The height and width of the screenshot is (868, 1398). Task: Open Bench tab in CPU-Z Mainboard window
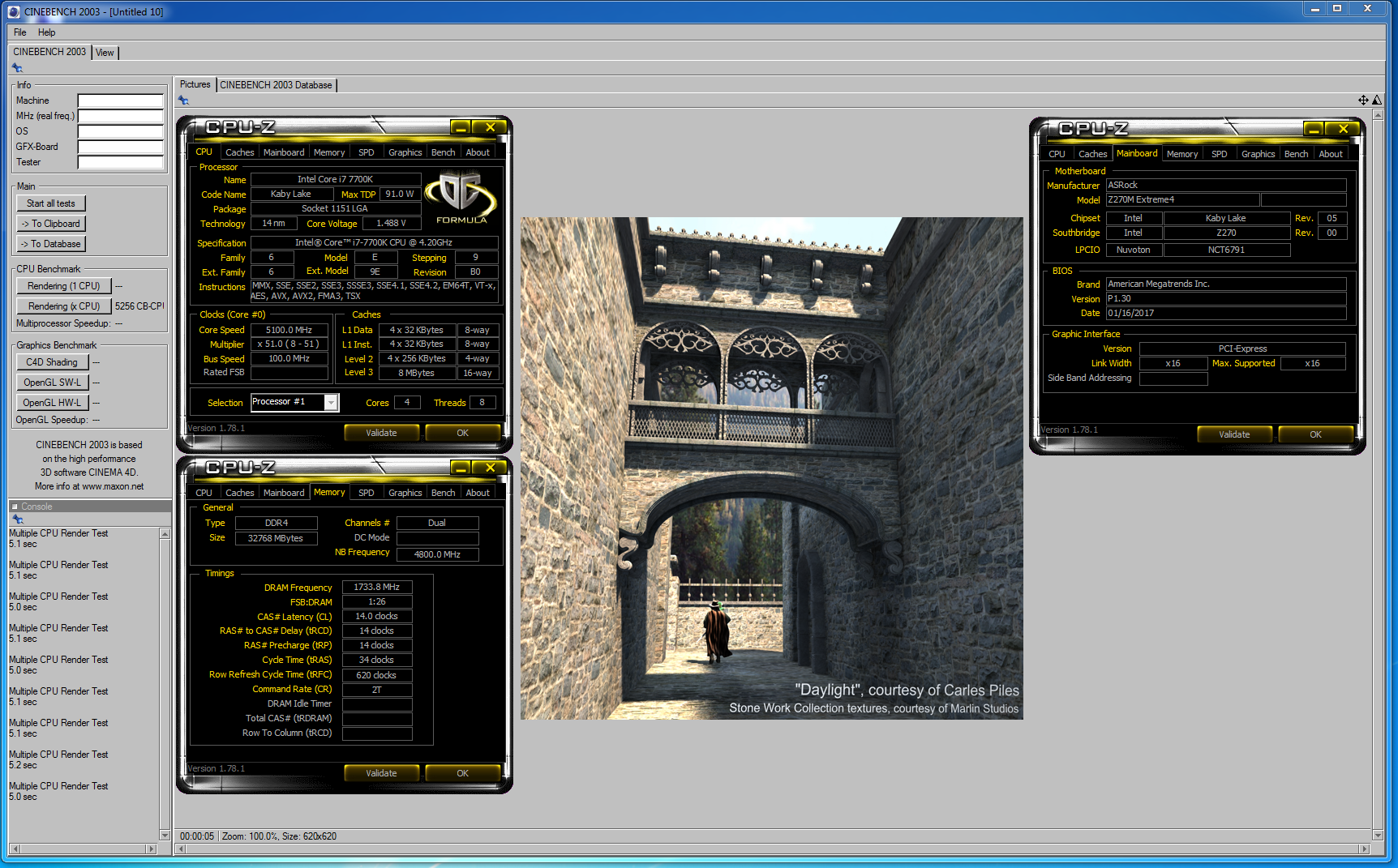[1296, 154]
